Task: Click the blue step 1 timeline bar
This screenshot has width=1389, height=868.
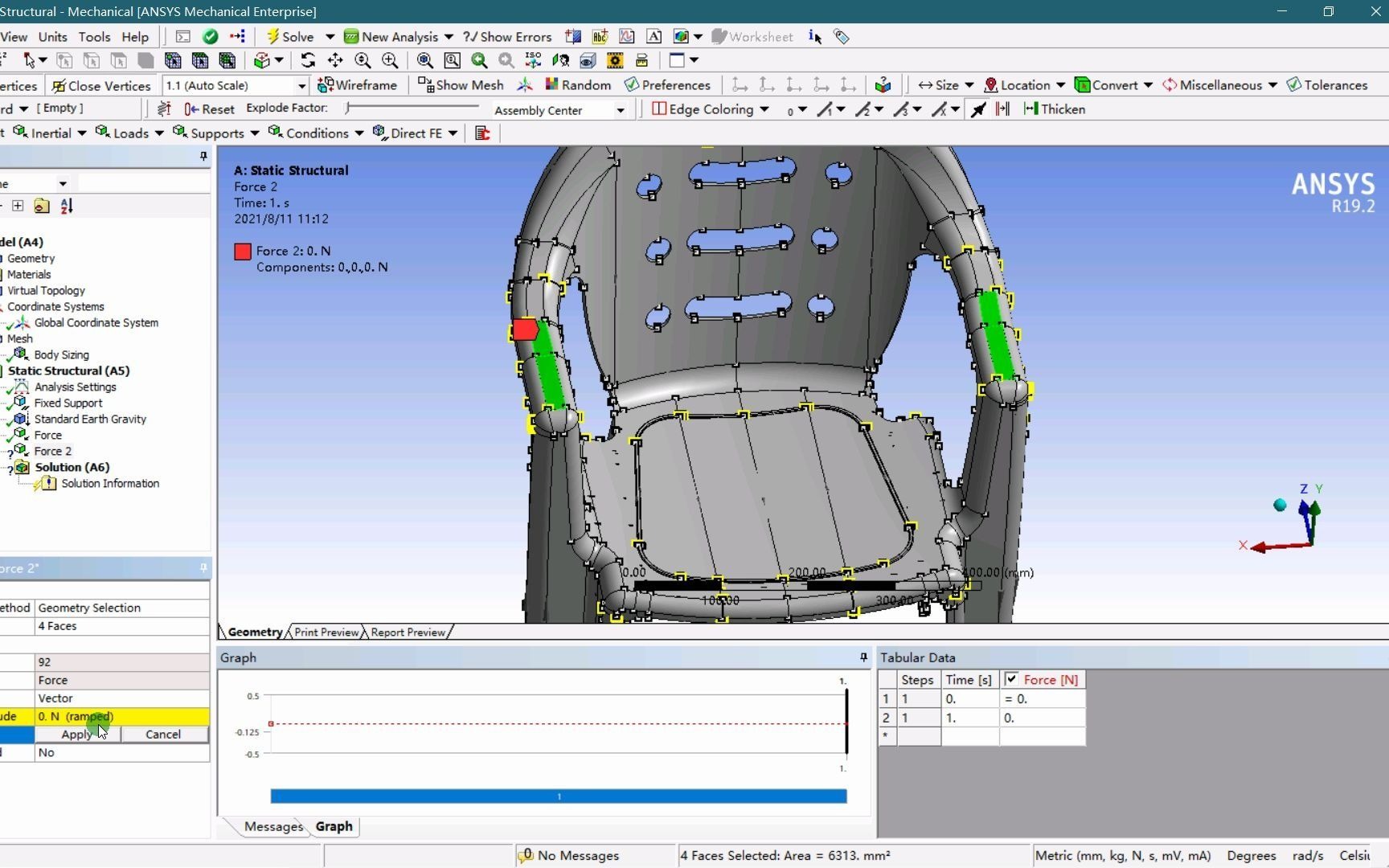Action: 559,796
